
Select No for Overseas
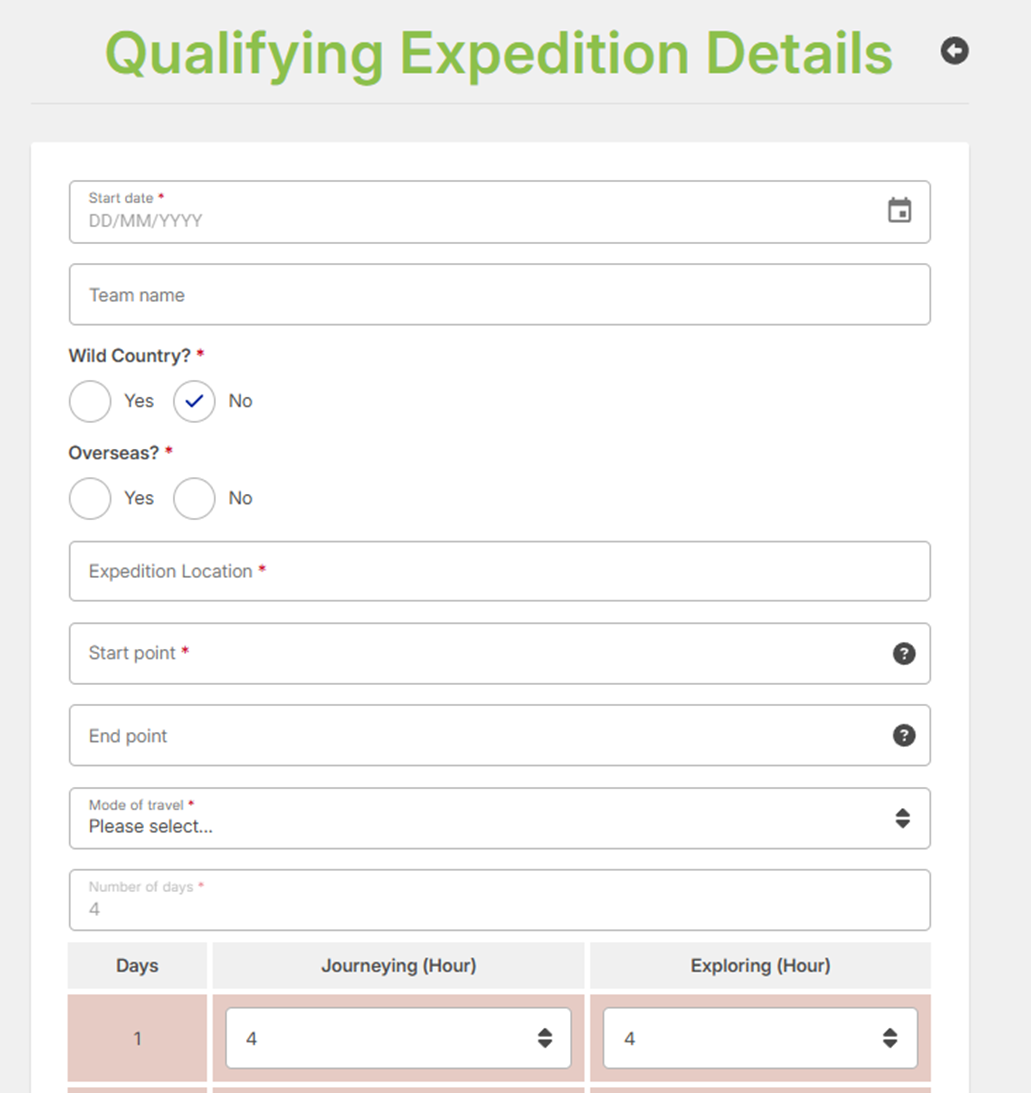pyautogui.click(x=194, y=498)
